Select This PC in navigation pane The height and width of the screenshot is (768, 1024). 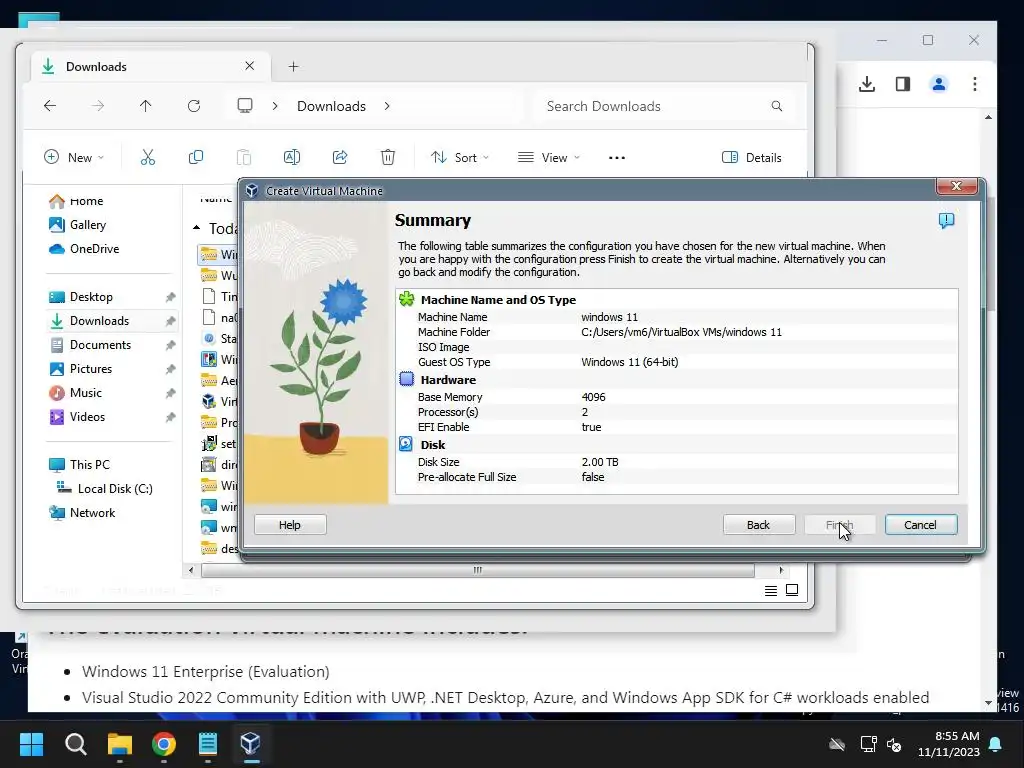[90, 465]
